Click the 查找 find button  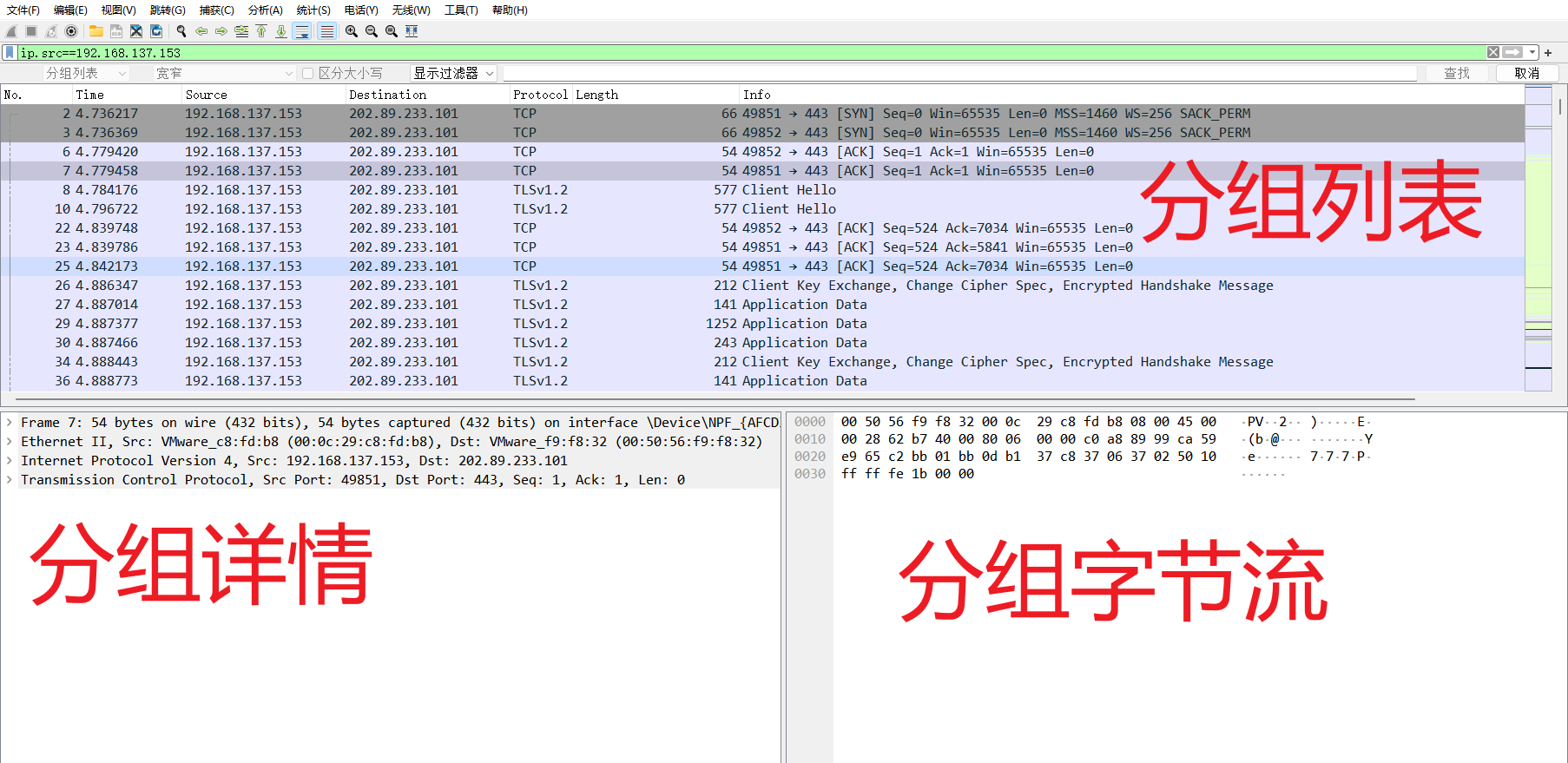pyautogui.click(x=1457, y=74)
